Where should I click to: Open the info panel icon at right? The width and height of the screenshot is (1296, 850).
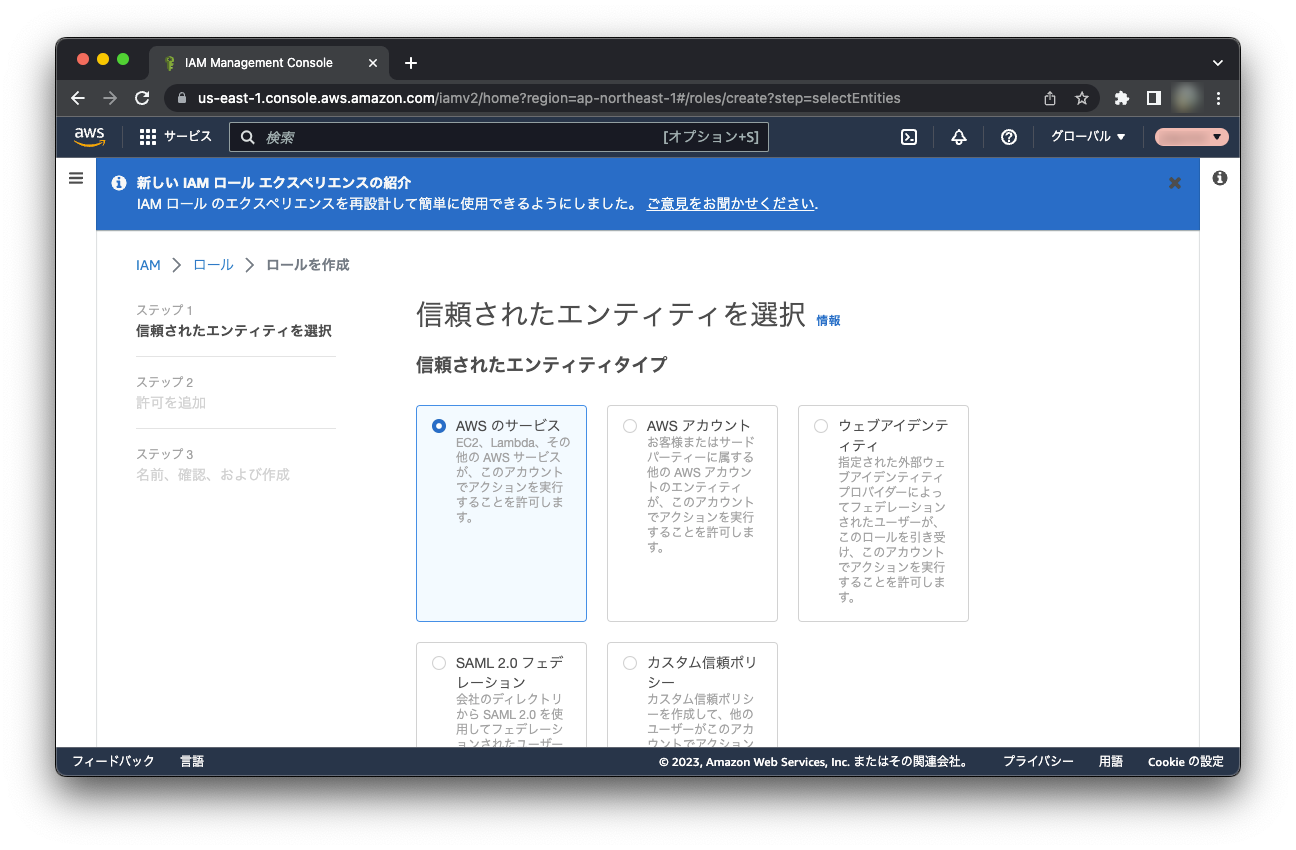tap(1219, 178)
